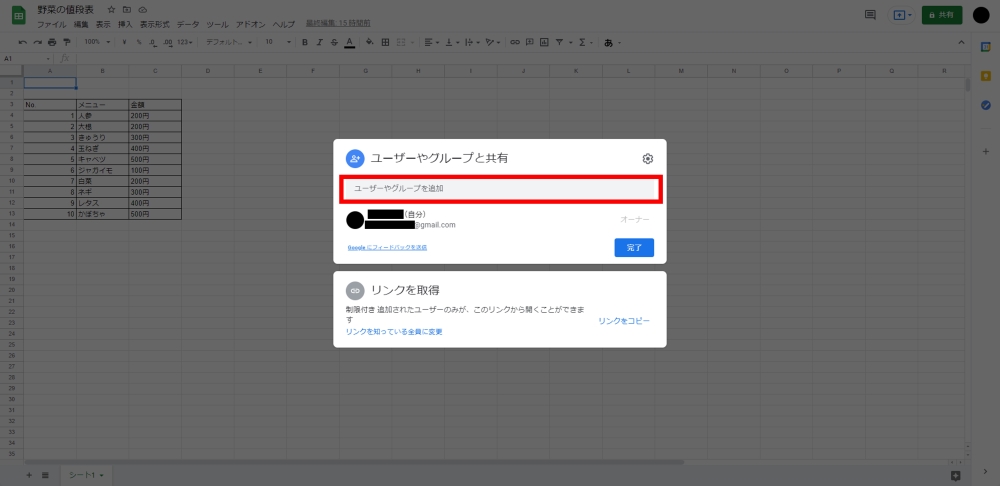Viewport: 1000px width, 486px height.
Task: Click Google にフィードバックを送信 link
Action: click(387, 247)
